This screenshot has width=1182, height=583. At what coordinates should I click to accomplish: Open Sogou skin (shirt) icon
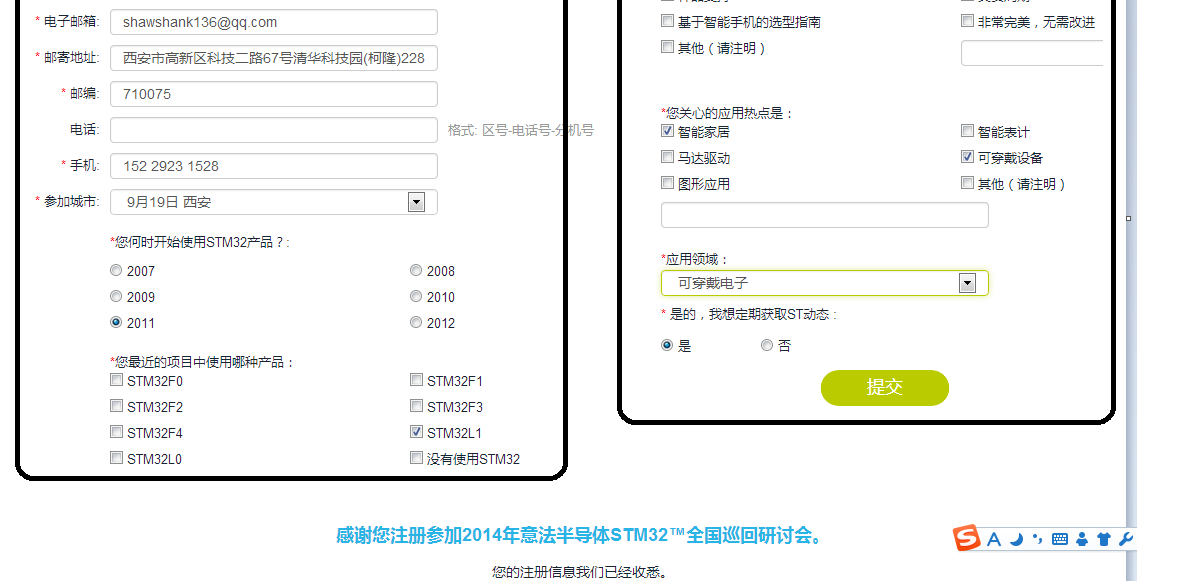point(1104,539)
